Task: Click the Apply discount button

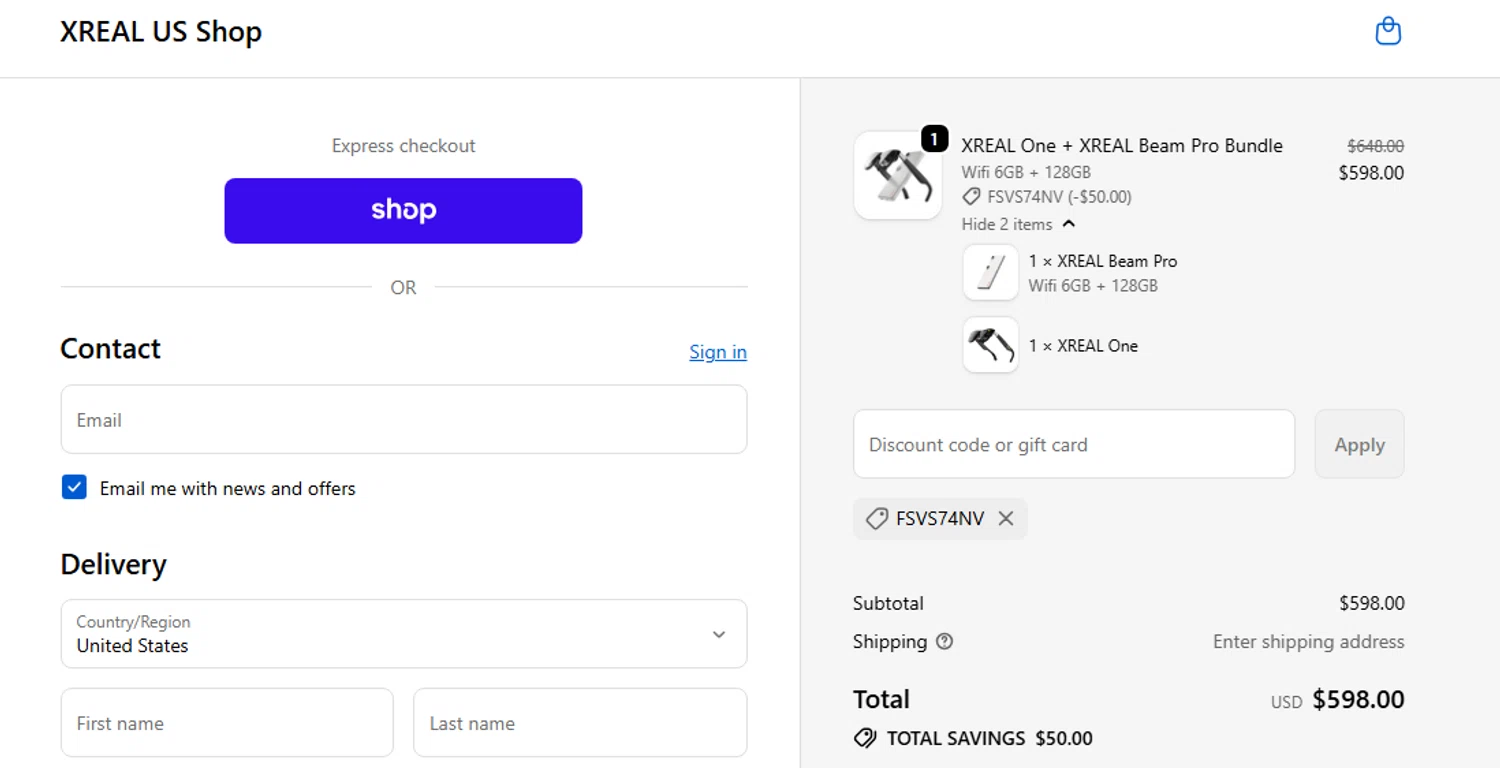Action: point(1359,444)
